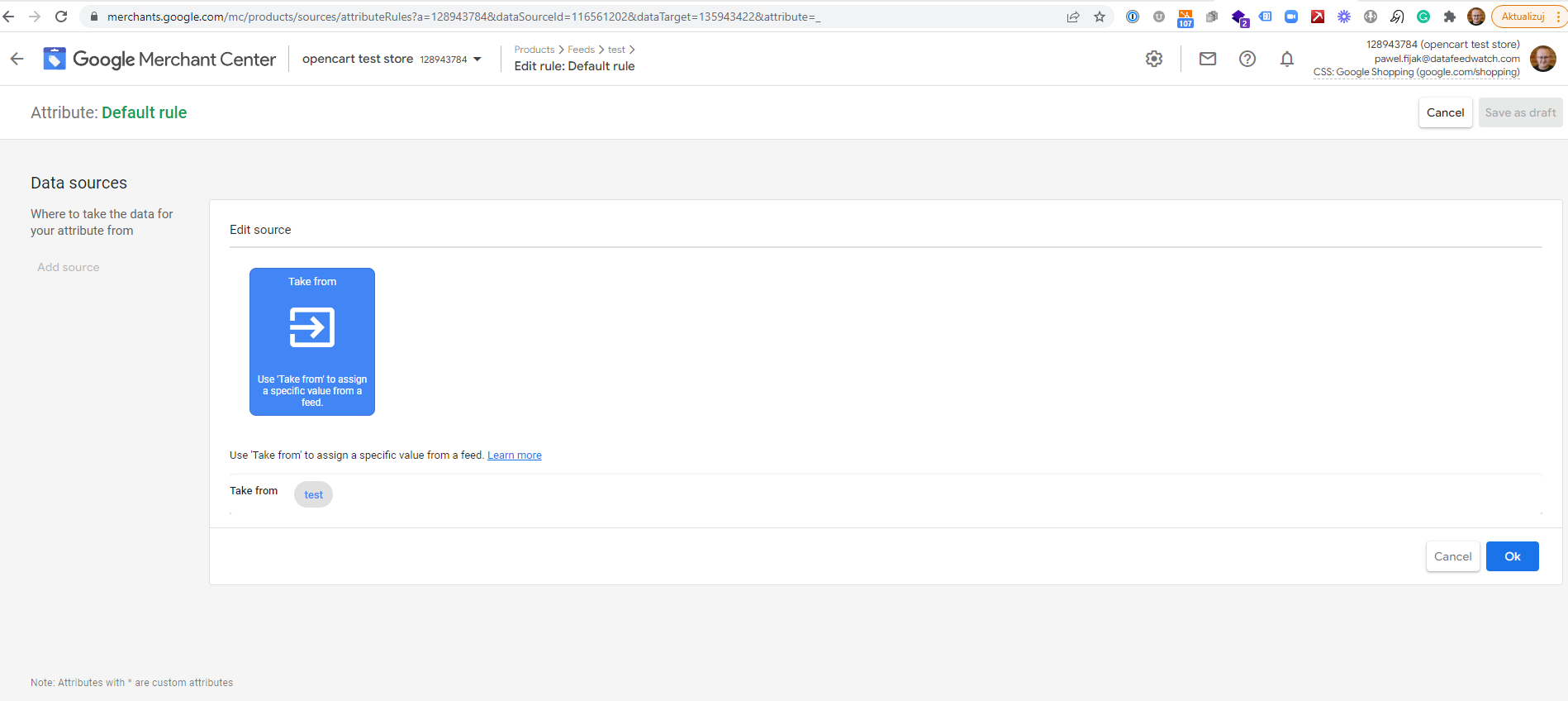Click the browser back arrow
1568x701 pixels.
(x=9, y=17)
